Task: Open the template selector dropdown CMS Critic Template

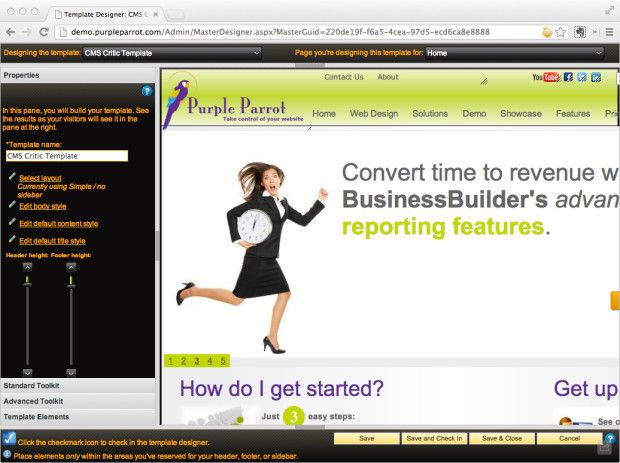Action: (x=172, y=53)
